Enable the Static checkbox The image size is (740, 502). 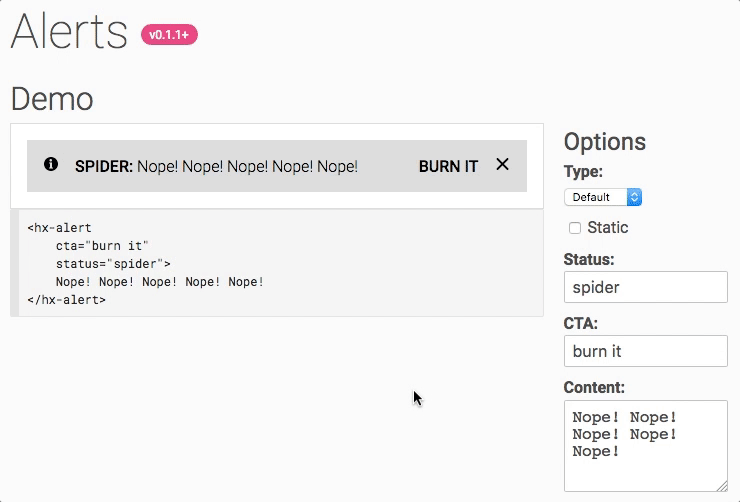pos(575,228)
